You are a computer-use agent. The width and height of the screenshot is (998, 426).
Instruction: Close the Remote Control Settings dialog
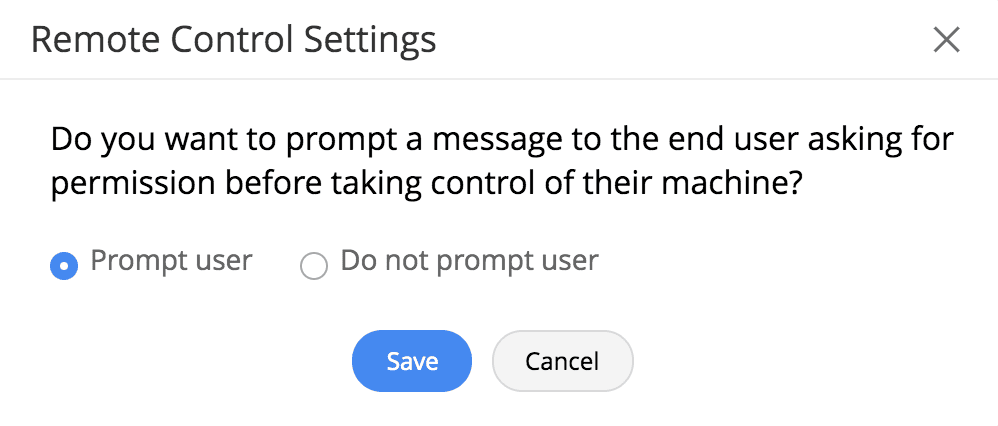pos(945,40)
